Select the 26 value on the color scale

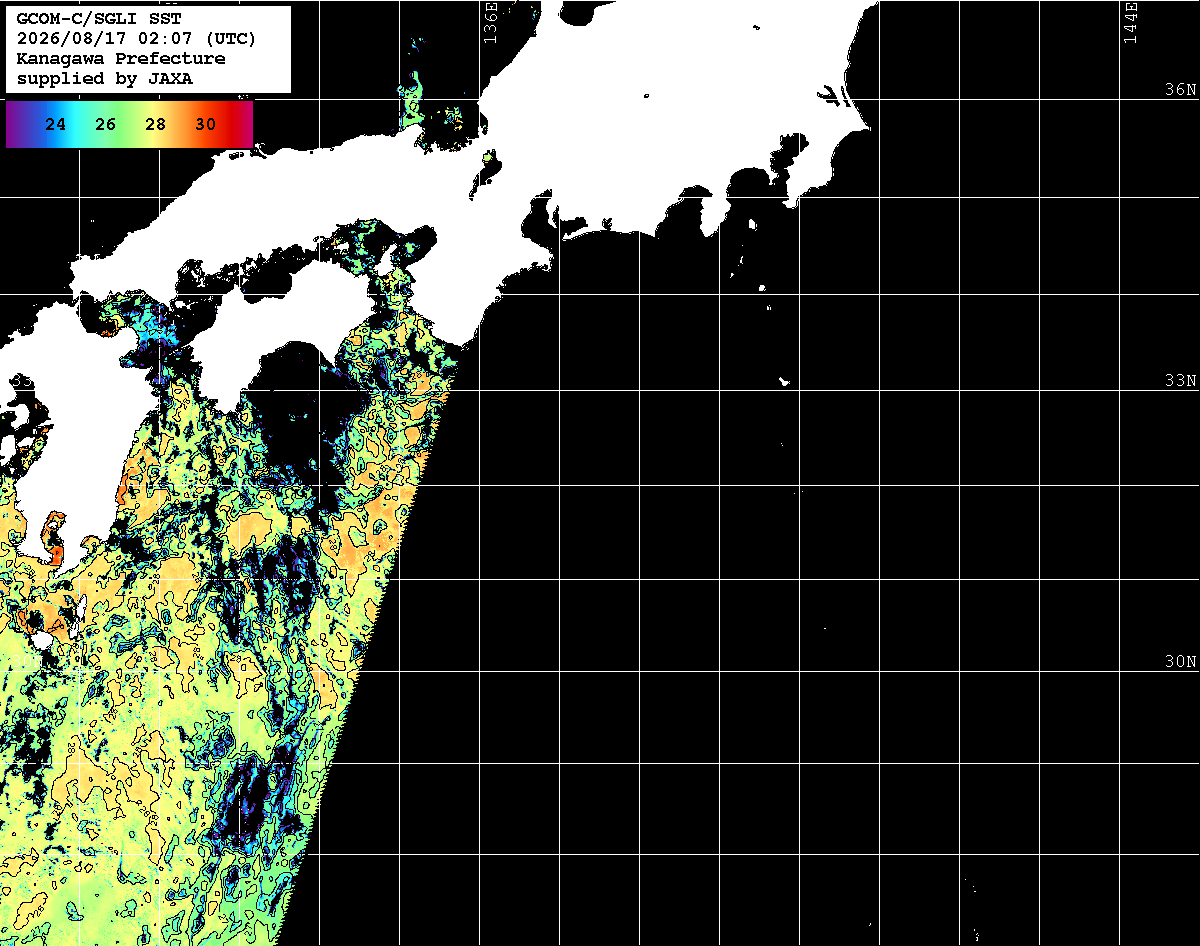[x=106, y=125]
